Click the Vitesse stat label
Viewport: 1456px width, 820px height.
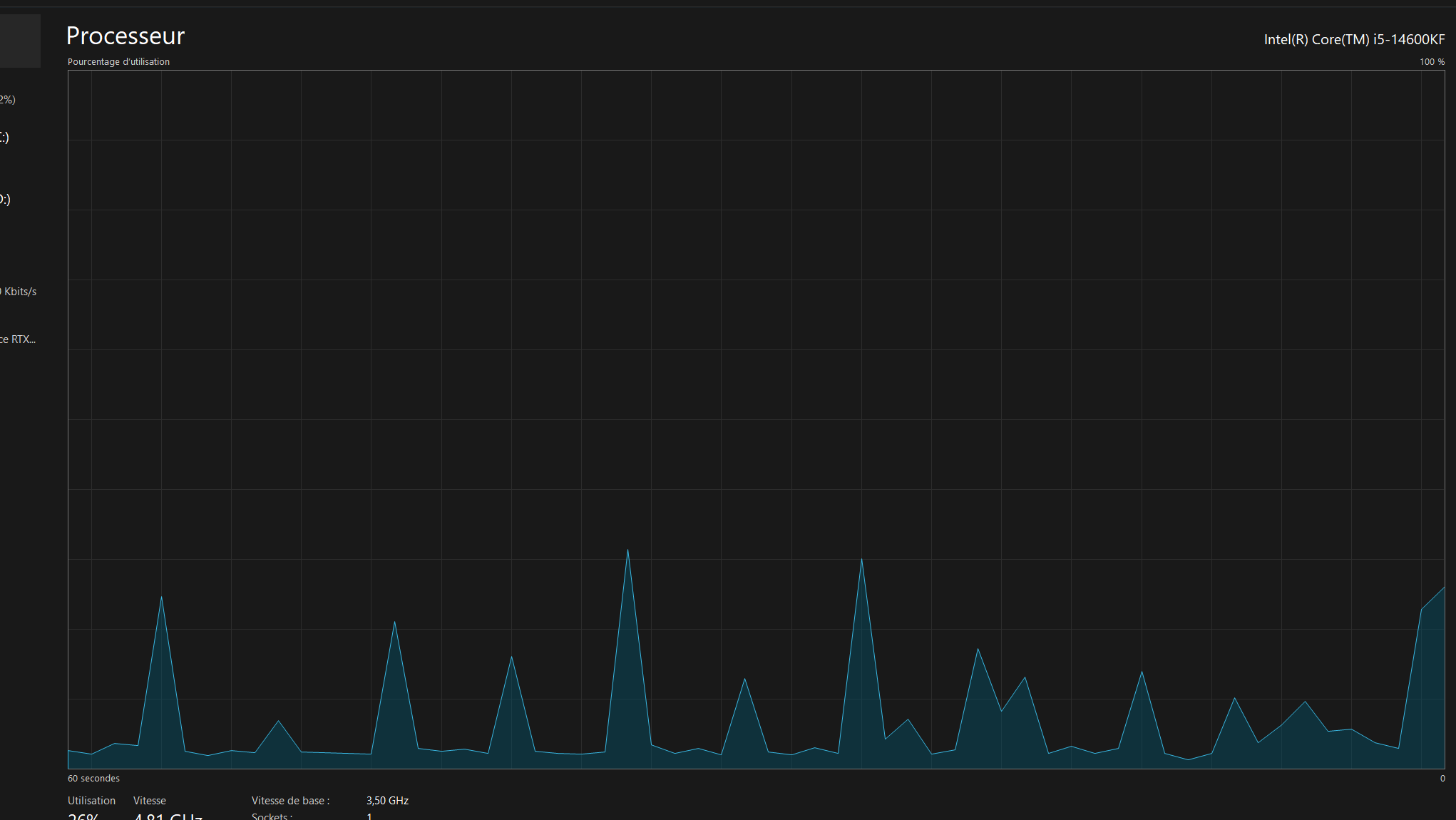coord(149,800)
